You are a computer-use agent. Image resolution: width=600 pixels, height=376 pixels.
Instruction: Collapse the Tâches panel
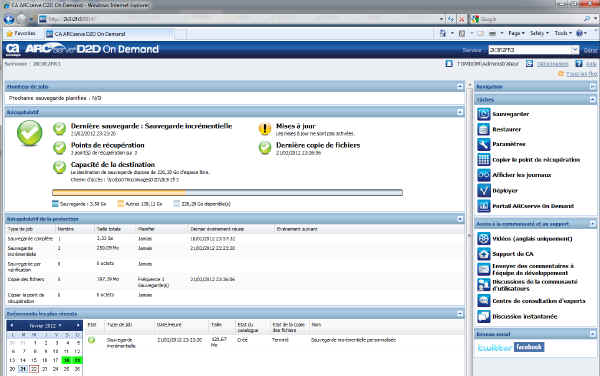click(592, 99)
